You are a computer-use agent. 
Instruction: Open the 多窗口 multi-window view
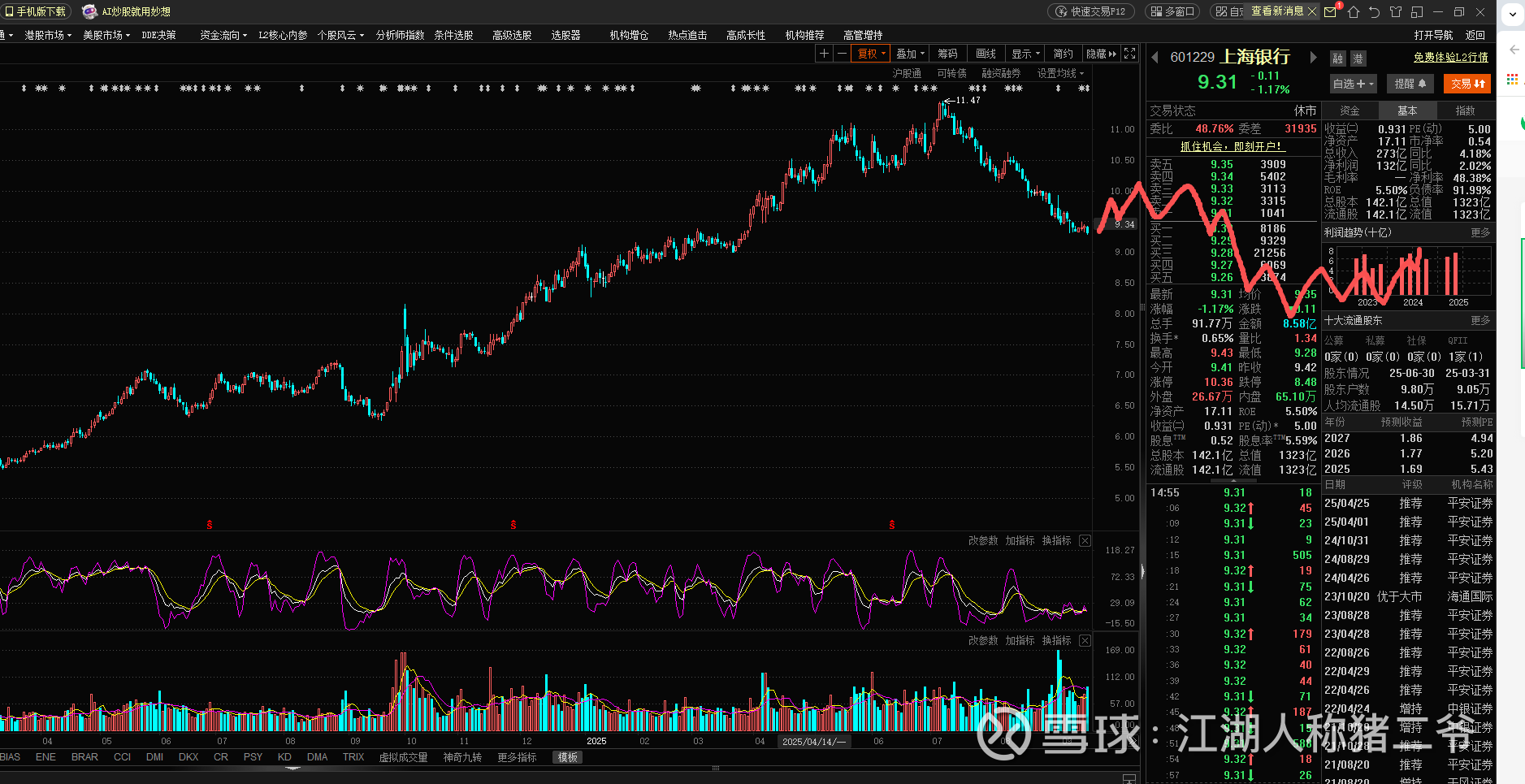point(1172,11)
